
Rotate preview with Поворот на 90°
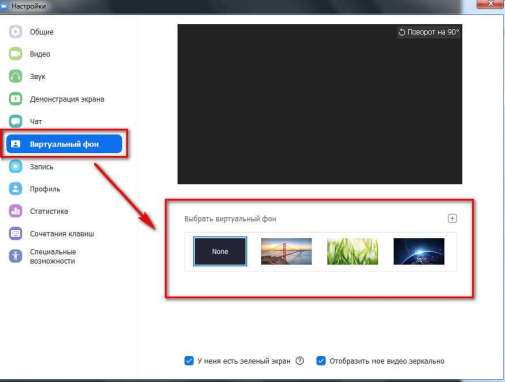428,32
